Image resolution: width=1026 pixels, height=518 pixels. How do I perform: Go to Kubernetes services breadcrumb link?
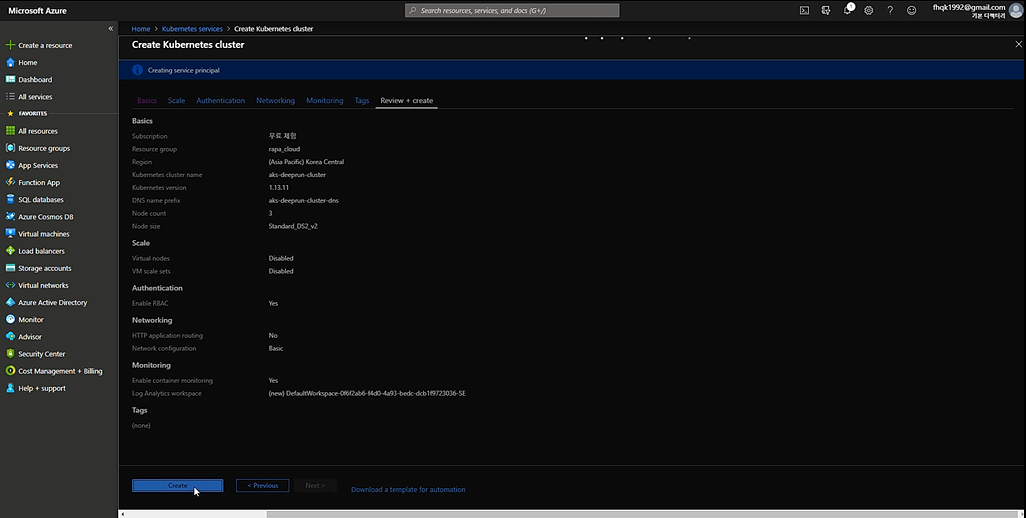pos(192,29)
